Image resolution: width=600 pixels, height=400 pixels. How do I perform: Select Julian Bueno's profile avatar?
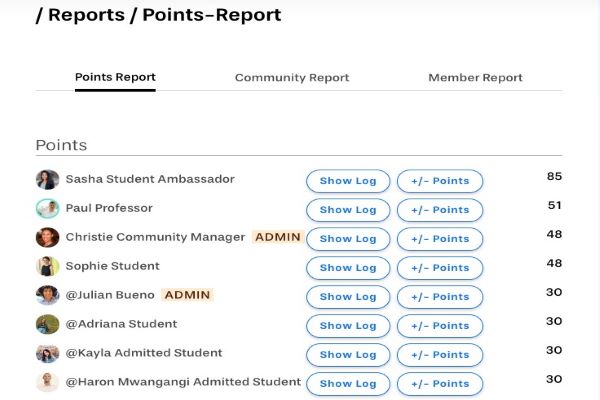(47, 296)
